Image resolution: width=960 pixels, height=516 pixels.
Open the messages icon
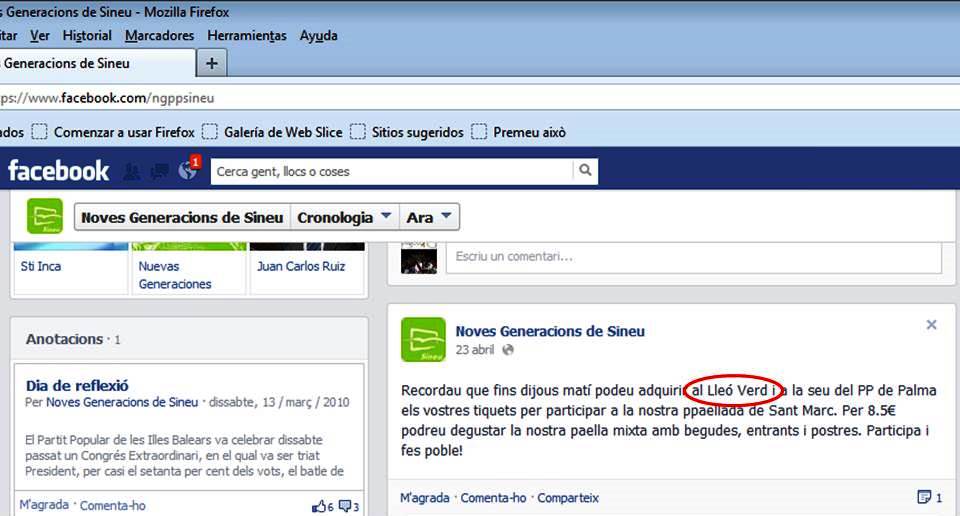click(159, 172)
